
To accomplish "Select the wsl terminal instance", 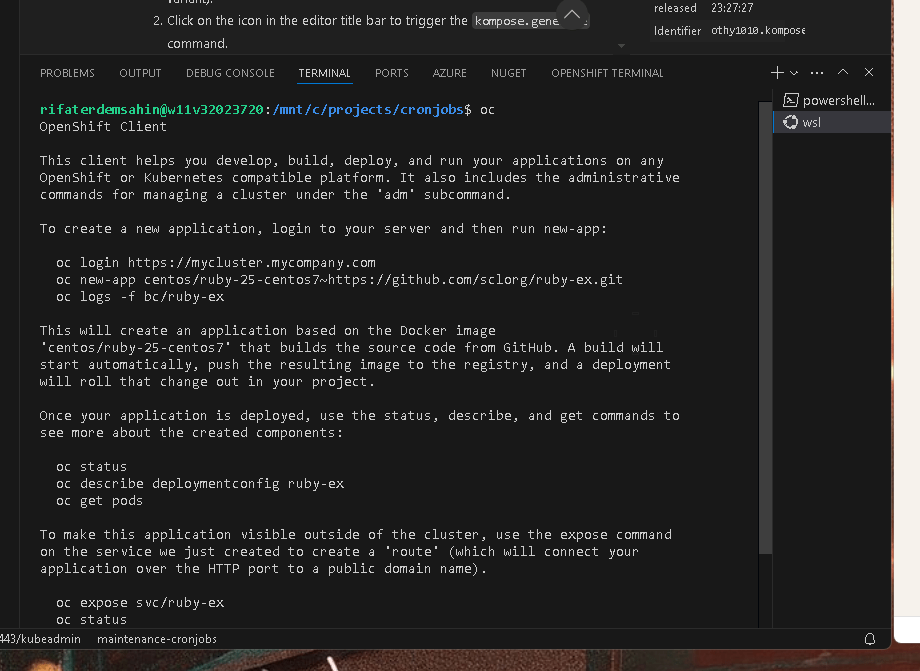I will click(x=831, y=123).
